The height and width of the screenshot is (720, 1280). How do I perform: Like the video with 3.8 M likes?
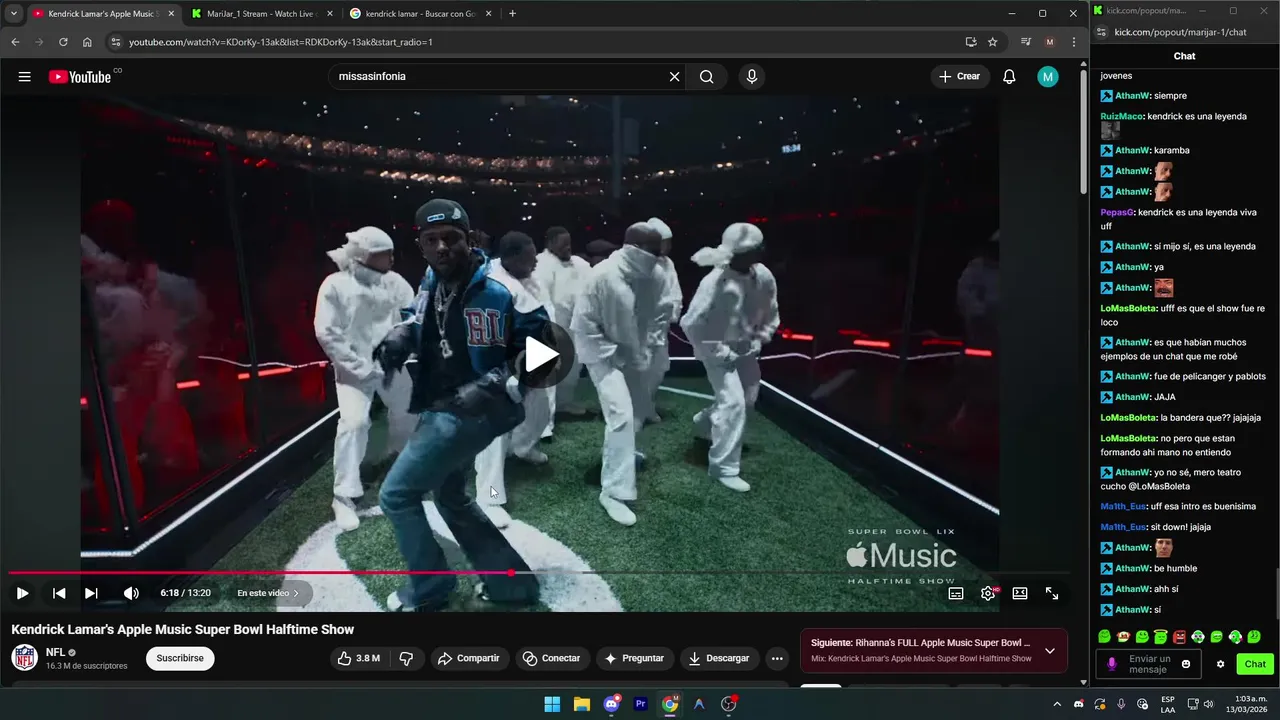point(358,658)
